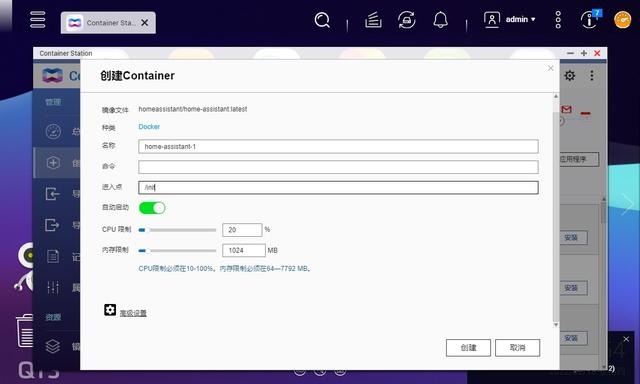Click the Docker type link
The width and height of the screenshot is (640, 384).
point(149,127)
